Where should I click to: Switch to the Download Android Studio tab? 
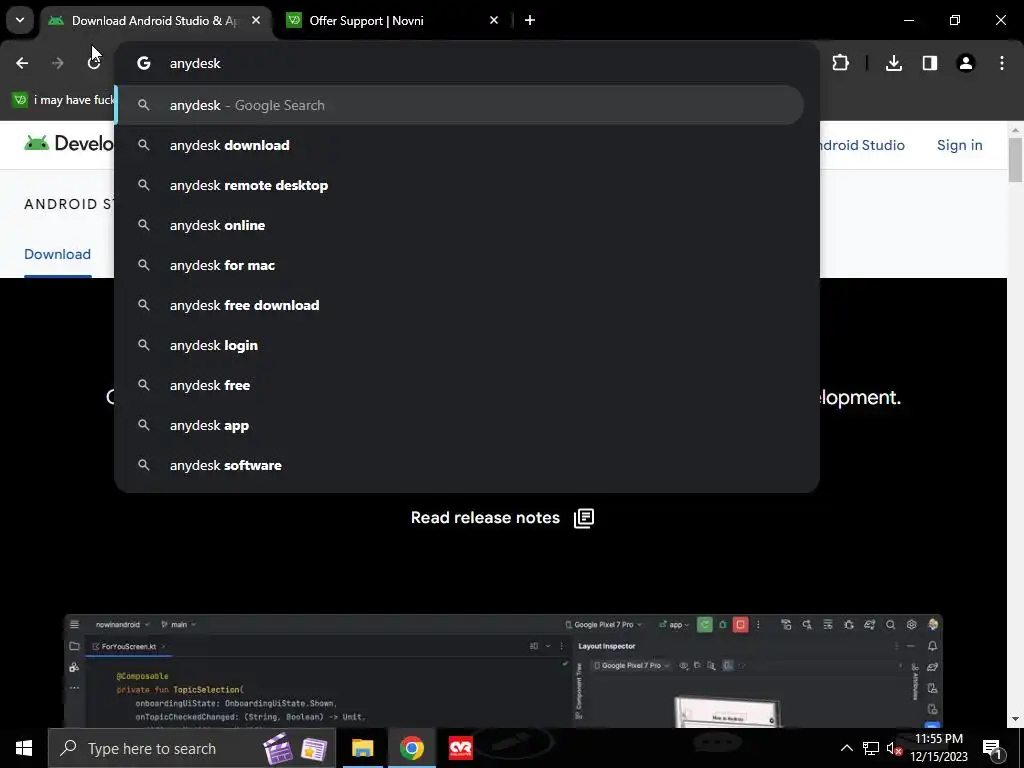(155, 21)
